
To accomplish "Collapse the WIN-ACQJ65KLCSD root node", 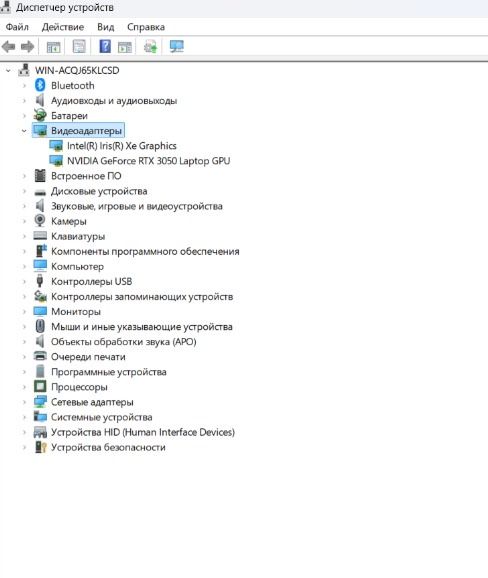I will pyautogui.click(x=8, y=70).
